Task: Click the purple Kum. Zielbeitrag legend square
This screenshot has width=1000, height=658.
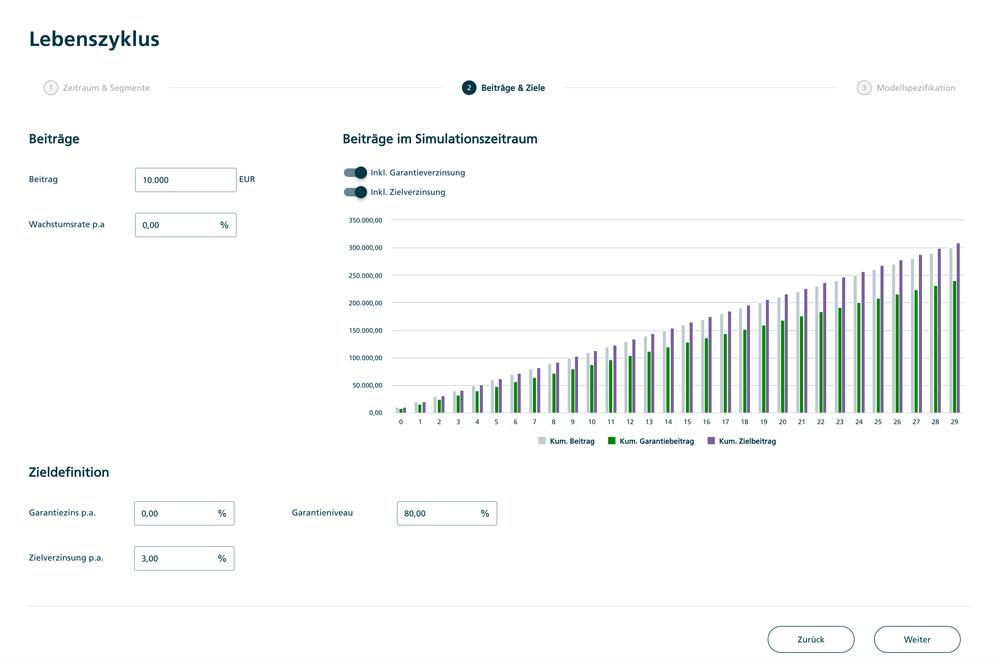Action: 711,441
